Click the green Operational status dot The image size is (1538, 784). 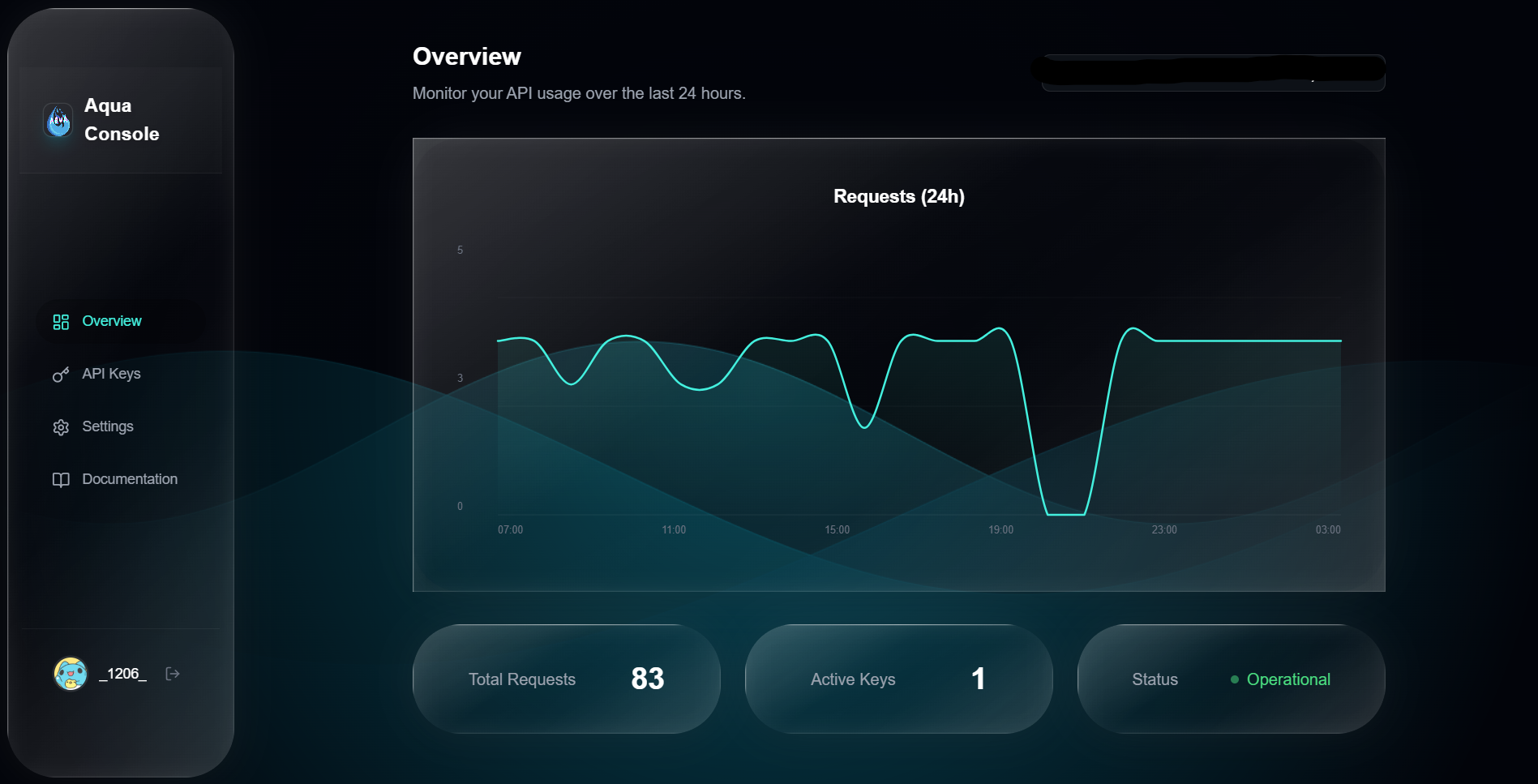point(1234,679)
